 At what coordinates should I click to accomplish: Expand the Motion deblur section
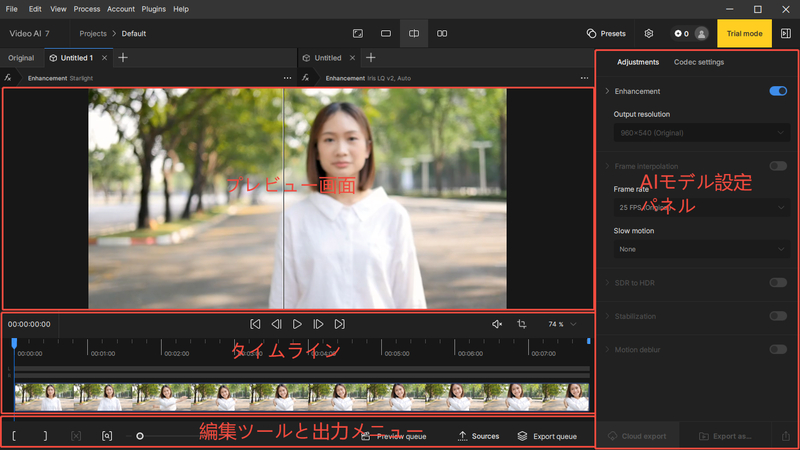[607, 349]
